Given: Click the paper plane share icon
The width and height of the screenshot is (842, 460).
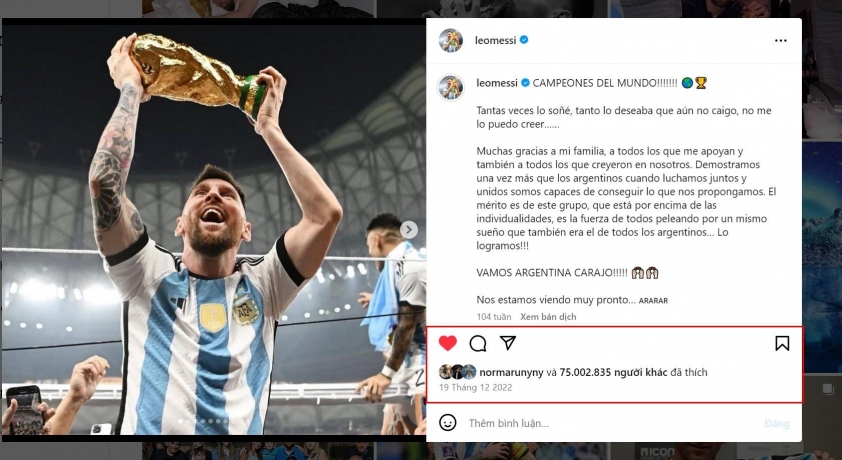Looking at the screenshot, I should tap(508, 343).
